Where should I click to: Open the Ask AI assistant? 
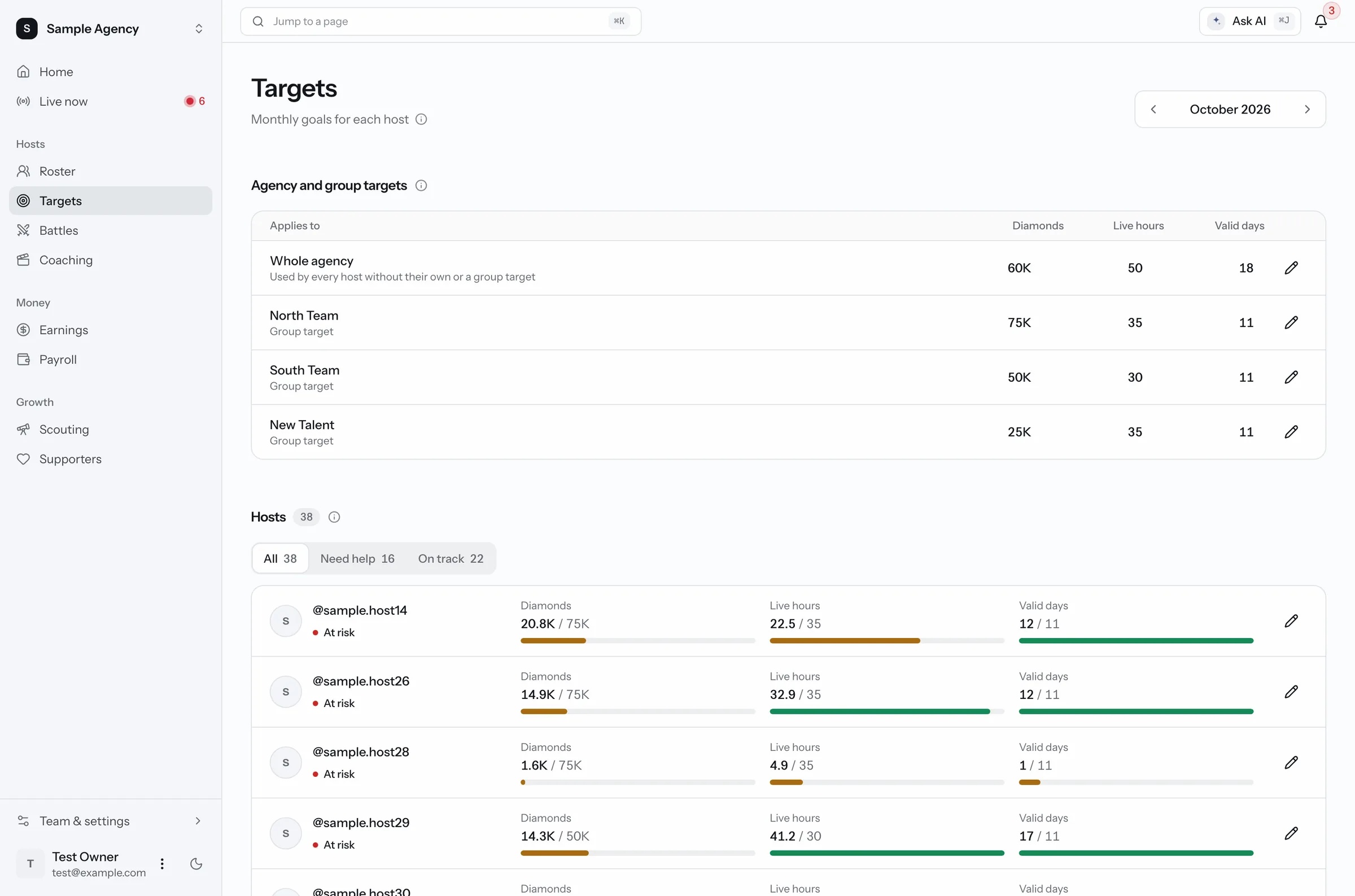pos(1249,21)
